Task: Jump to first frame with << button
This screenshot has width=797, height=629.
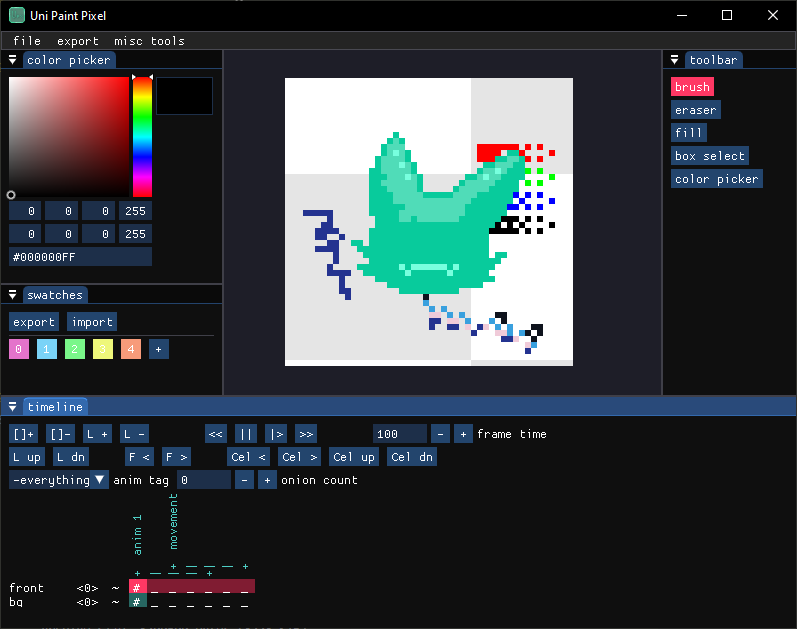Action: point(216,434)
